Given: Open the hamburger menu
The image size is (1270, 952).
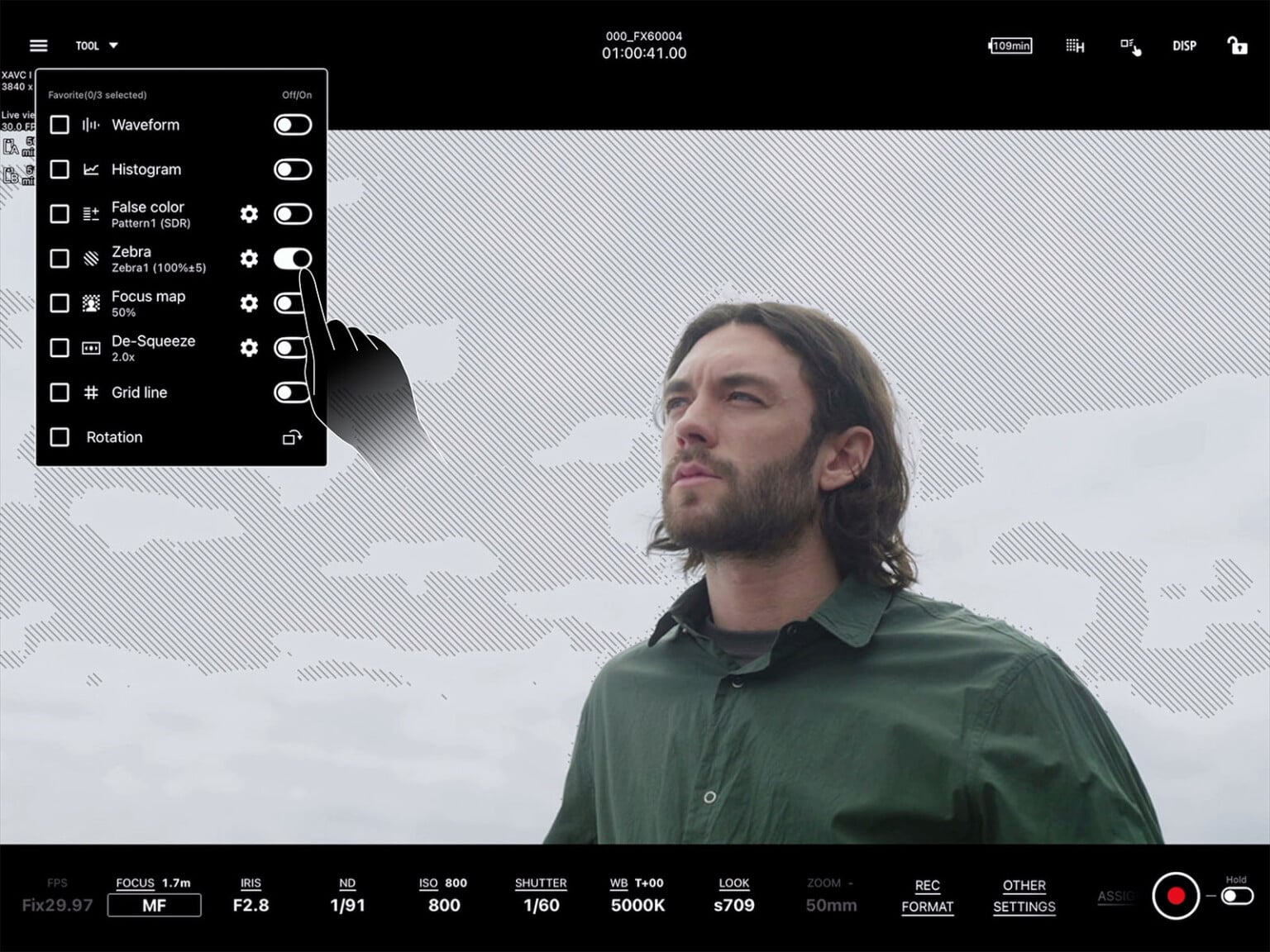Looking at the screenshot, I should click(38, 45).
